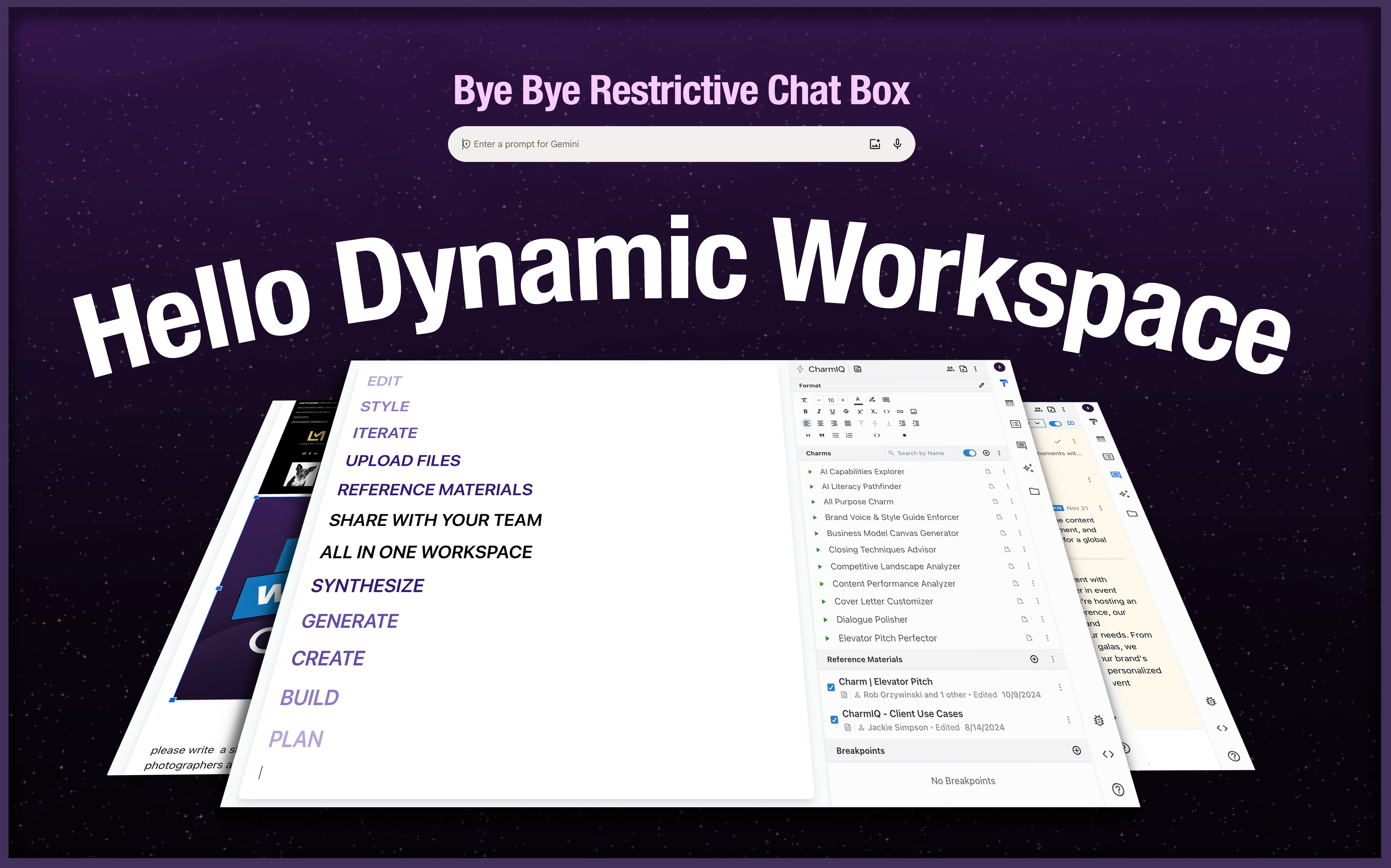Toggle the blue switch in back panel toolbar
This screenshot has height=868, width=1391.
tap(1055, 424)
